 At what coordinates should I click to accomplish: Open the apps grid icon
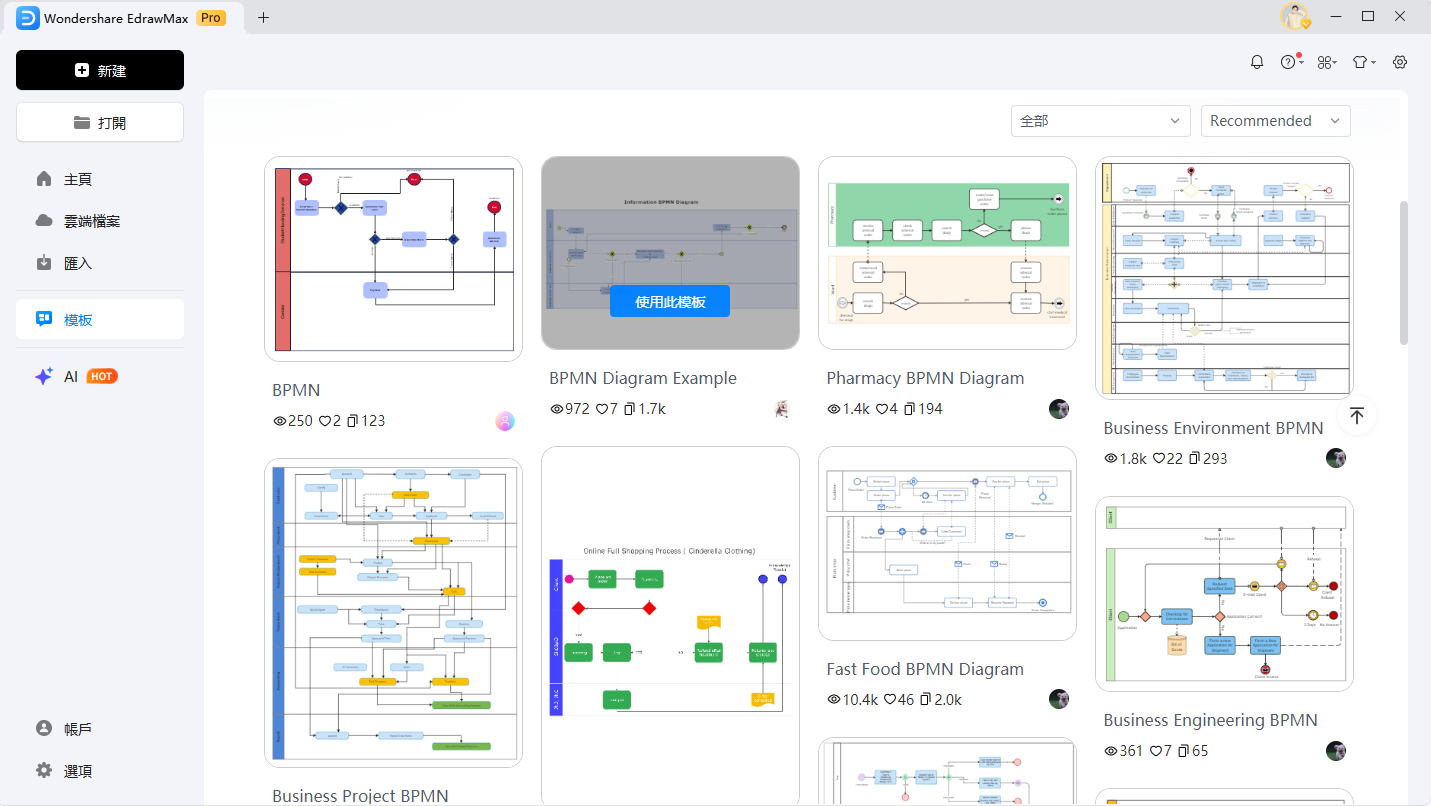tap(1325, 62)
